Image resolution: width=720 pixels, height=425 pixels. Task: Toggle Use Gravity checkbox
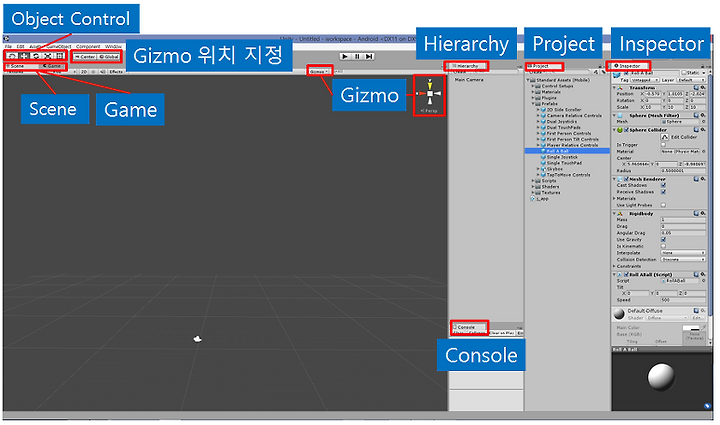pos(663,240)
